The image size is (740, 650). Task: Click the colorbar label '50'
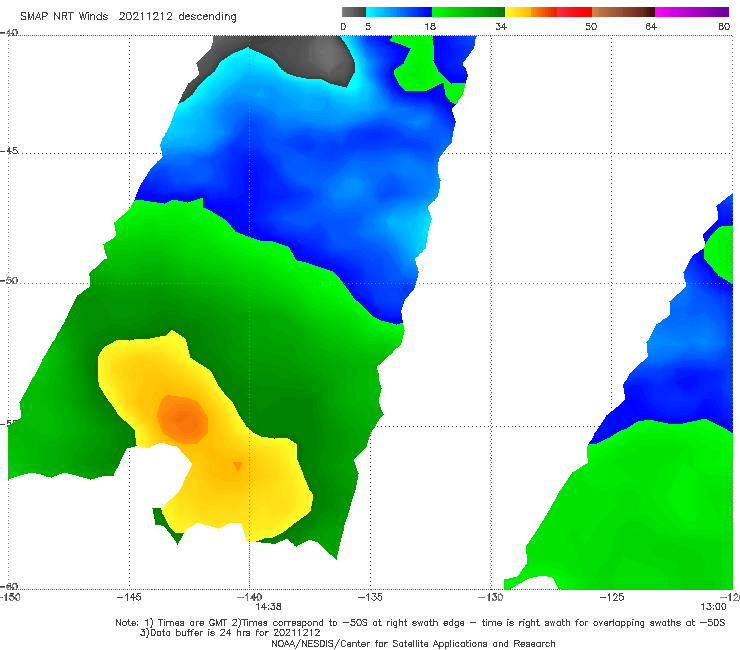(591, 27)
